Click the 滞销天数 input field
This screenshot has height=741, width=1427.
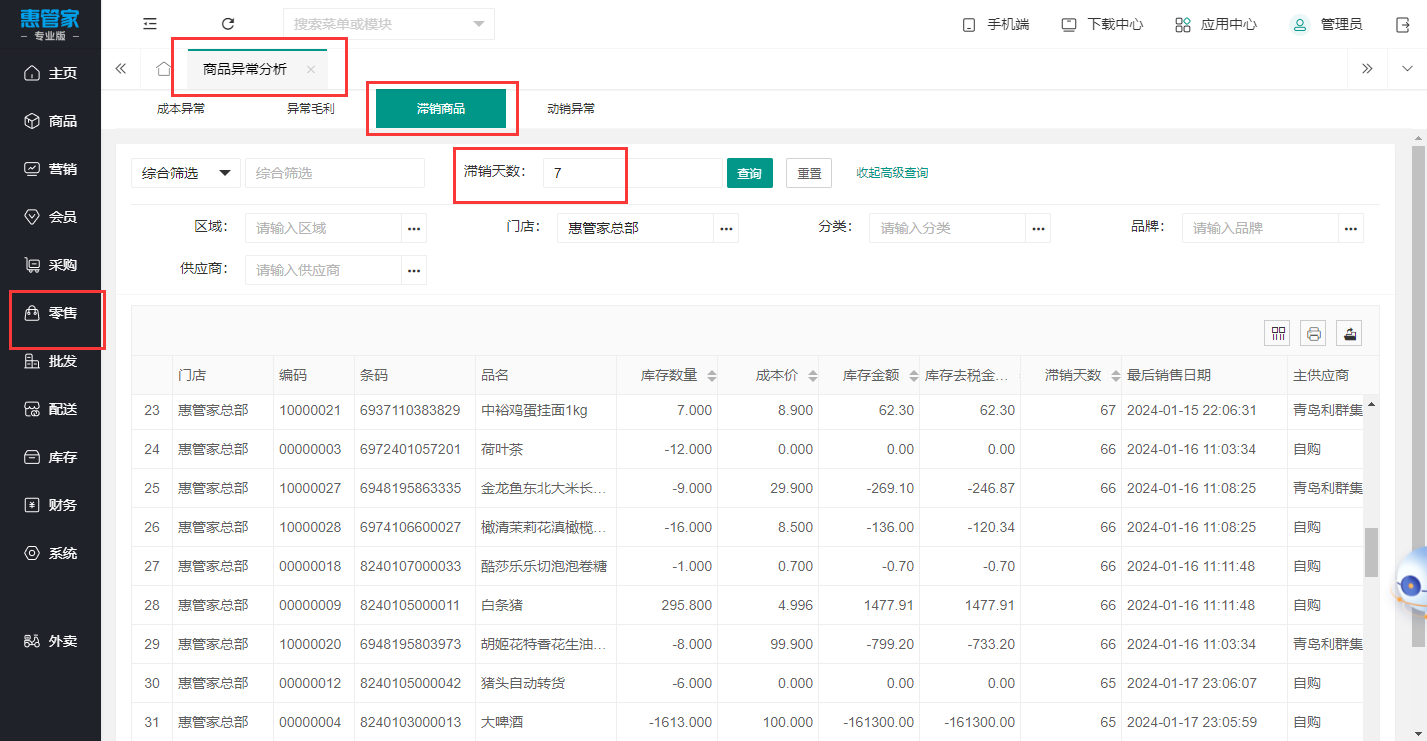point(632,173)
